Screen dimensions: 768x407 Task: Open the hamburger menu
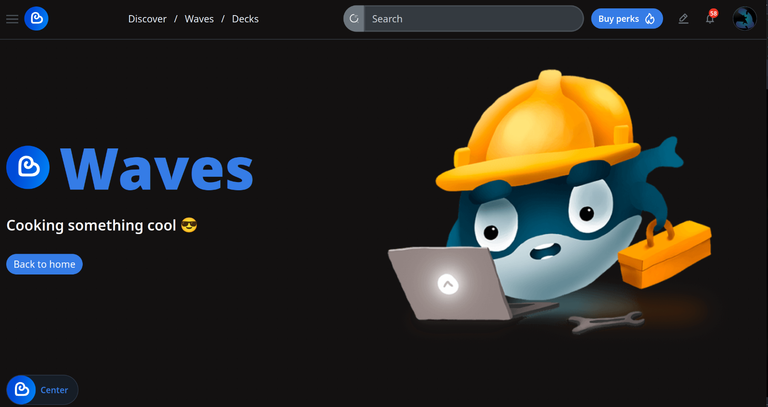pyautogui.click(x=12, y=19)
